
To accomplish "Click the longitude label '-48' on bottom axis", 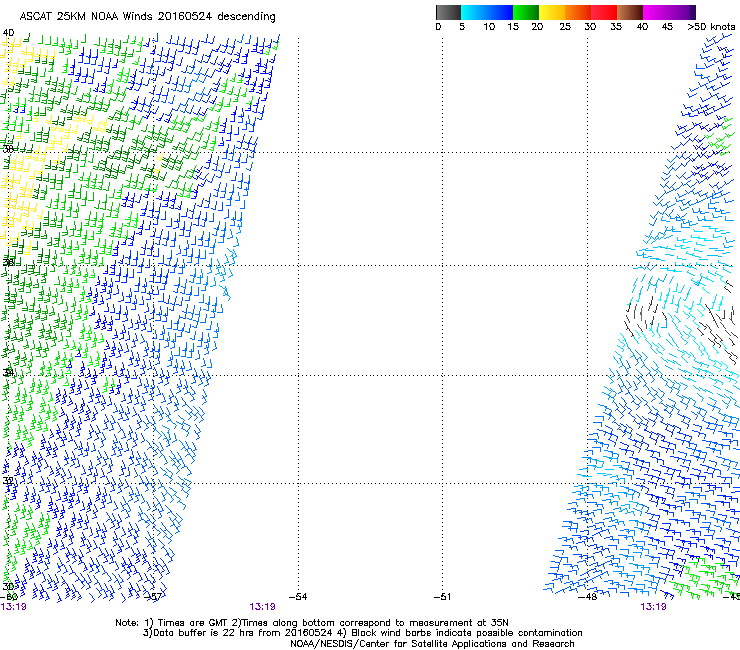I will (587, 597).
